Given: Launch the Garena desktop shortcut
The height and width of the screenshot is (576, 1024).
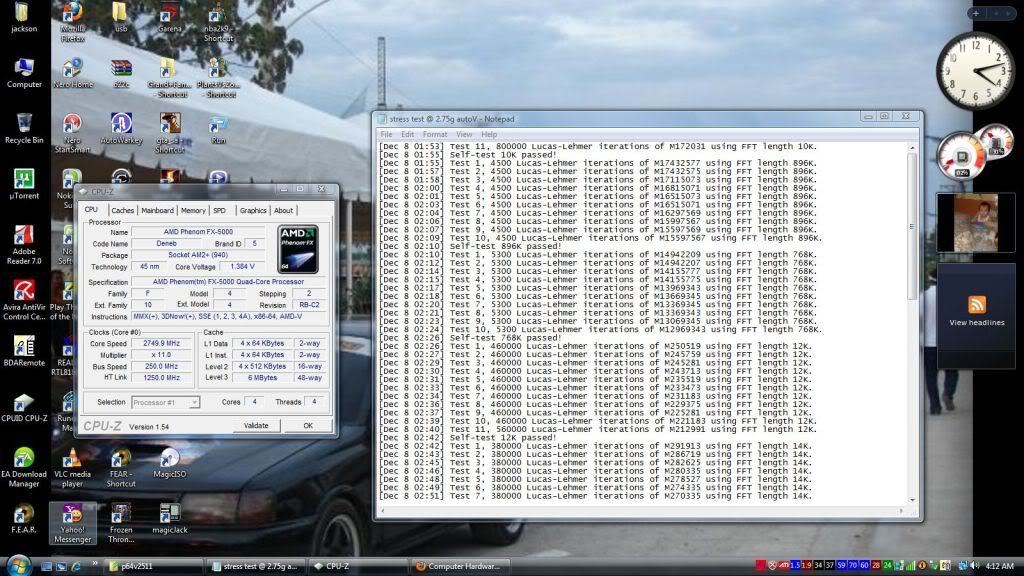Looking at the screenshot, I should point(170,17).
